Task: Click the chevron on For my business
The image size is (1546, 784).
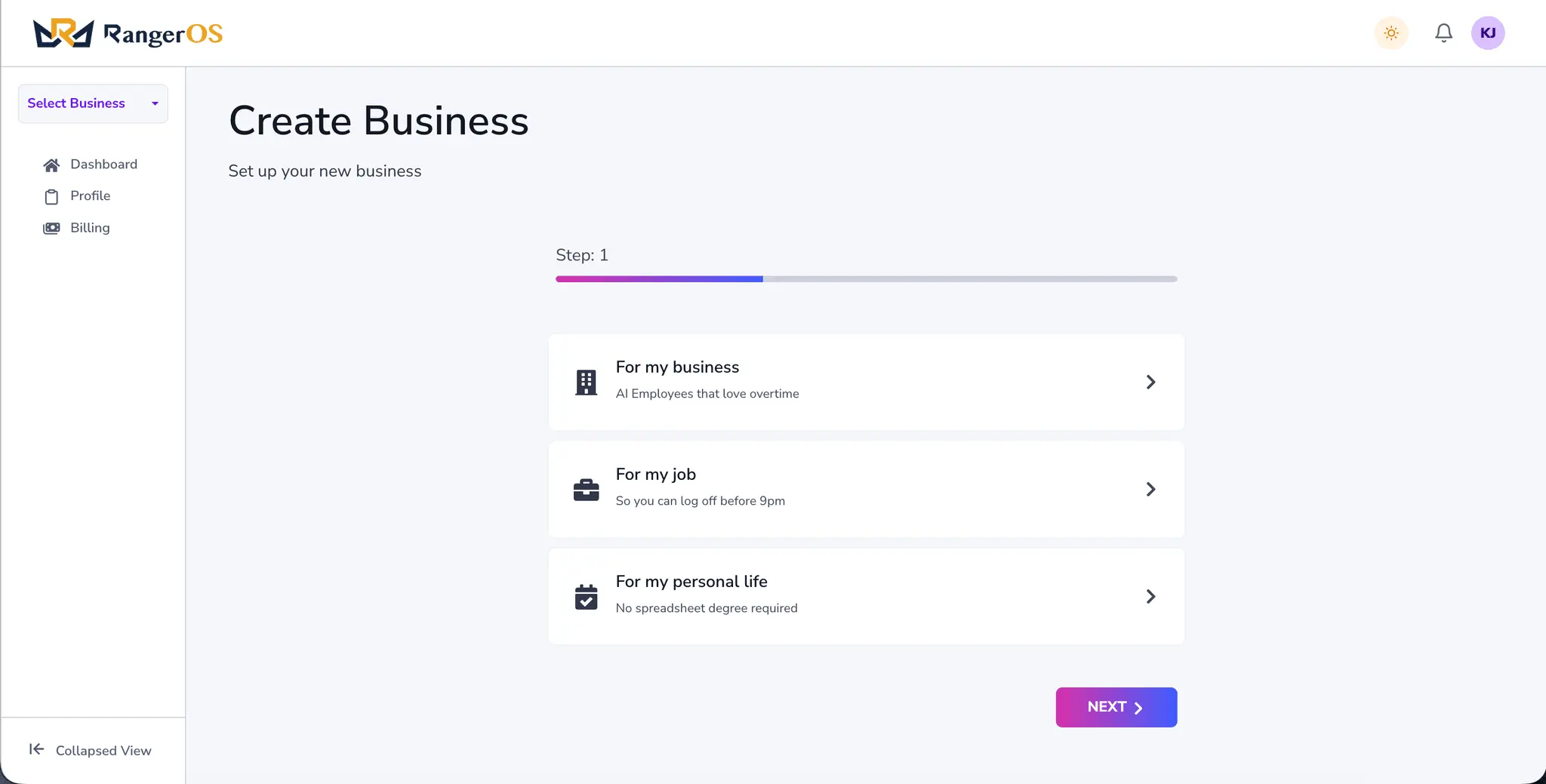Action: tap(1150, 383)
